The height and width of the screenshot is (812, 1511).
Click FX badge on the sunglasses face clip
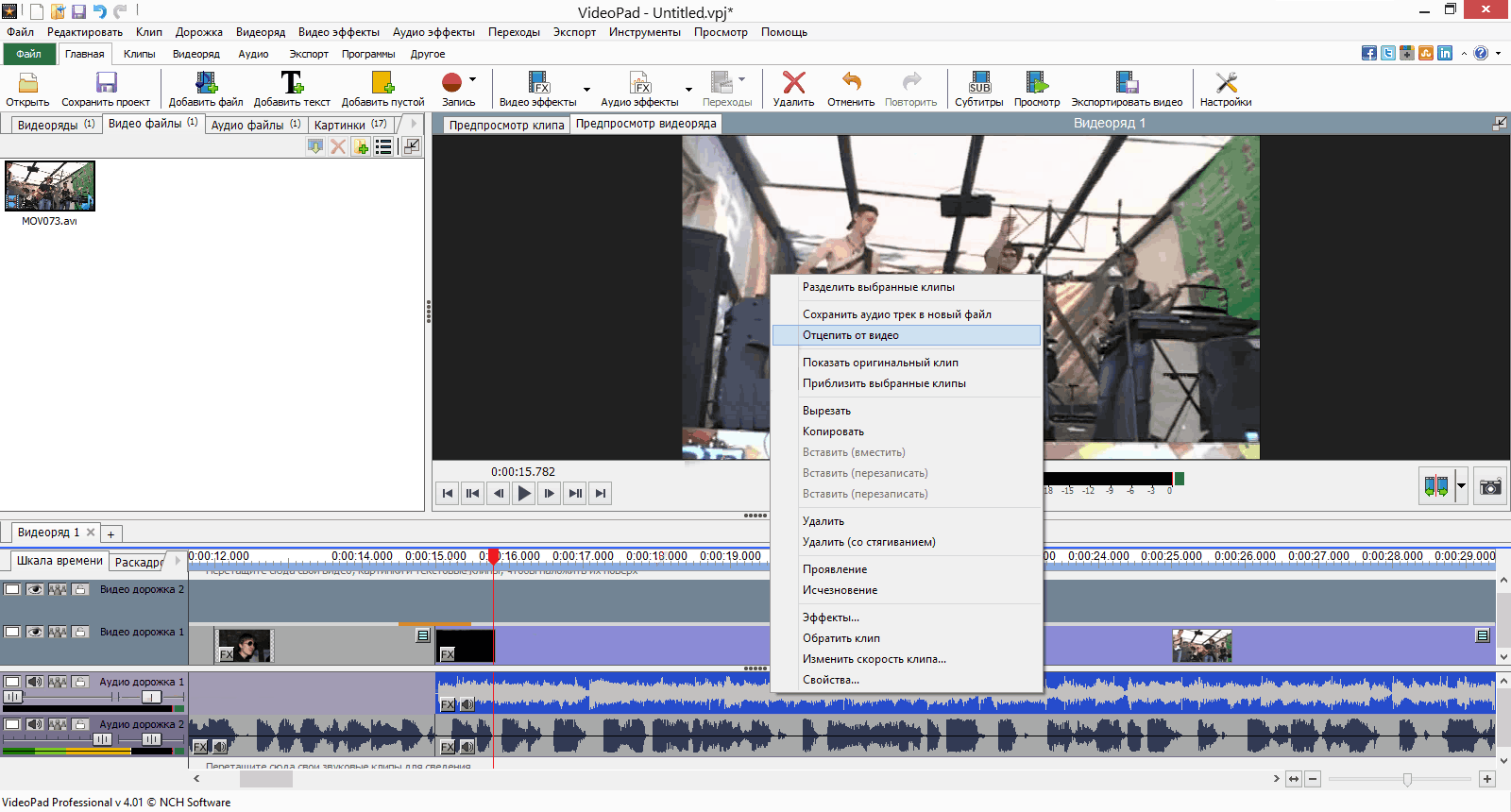click(227, 654)
